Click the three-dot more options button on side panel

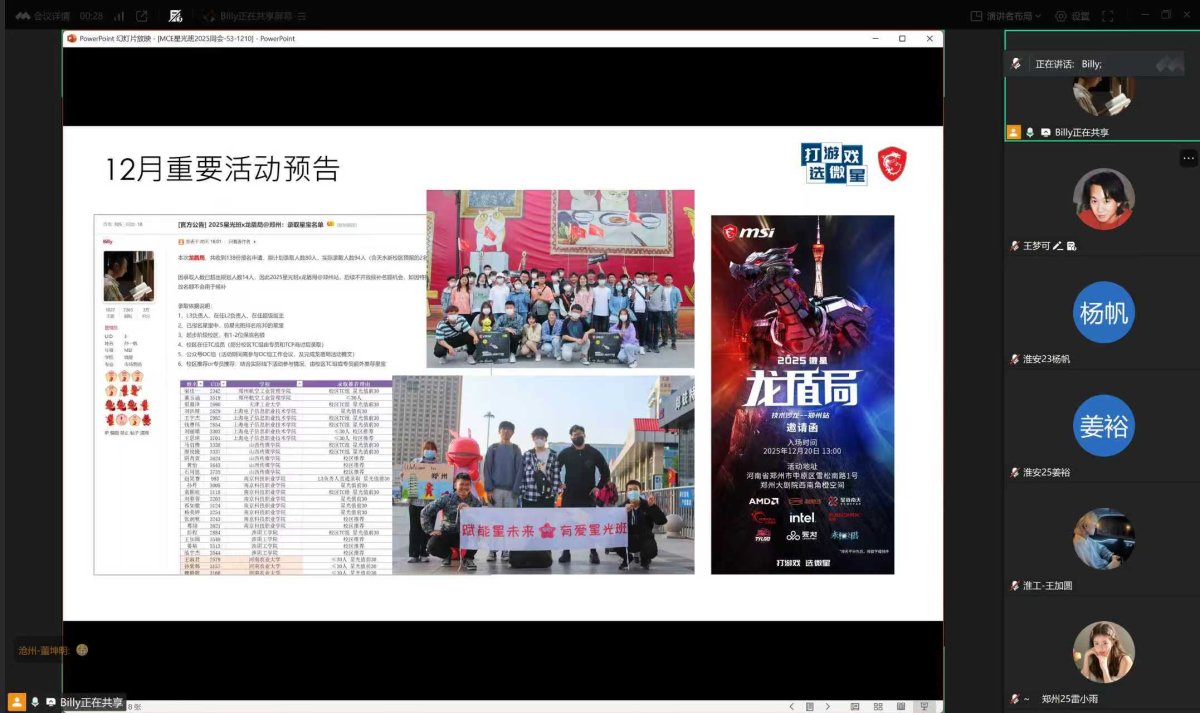[1188, 158]
